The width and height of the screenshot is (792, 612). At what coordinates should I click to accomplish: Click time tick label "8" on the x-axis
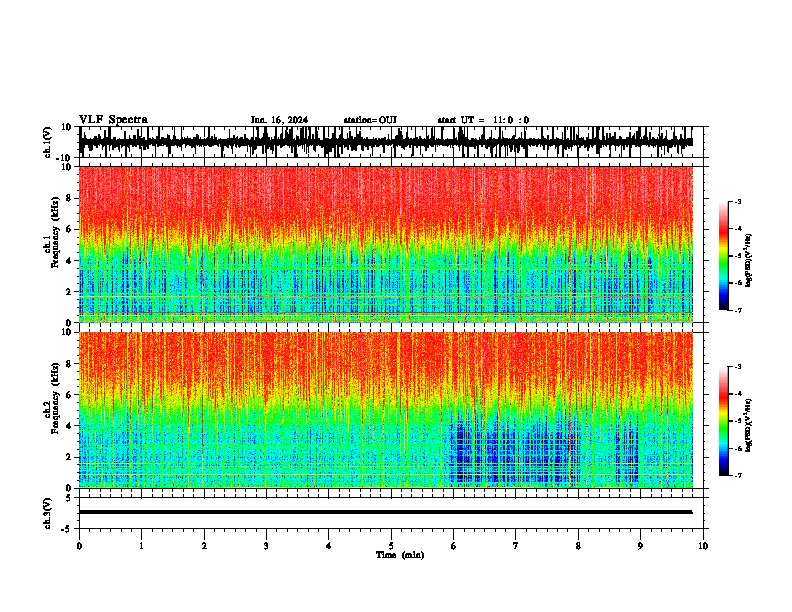578,546
